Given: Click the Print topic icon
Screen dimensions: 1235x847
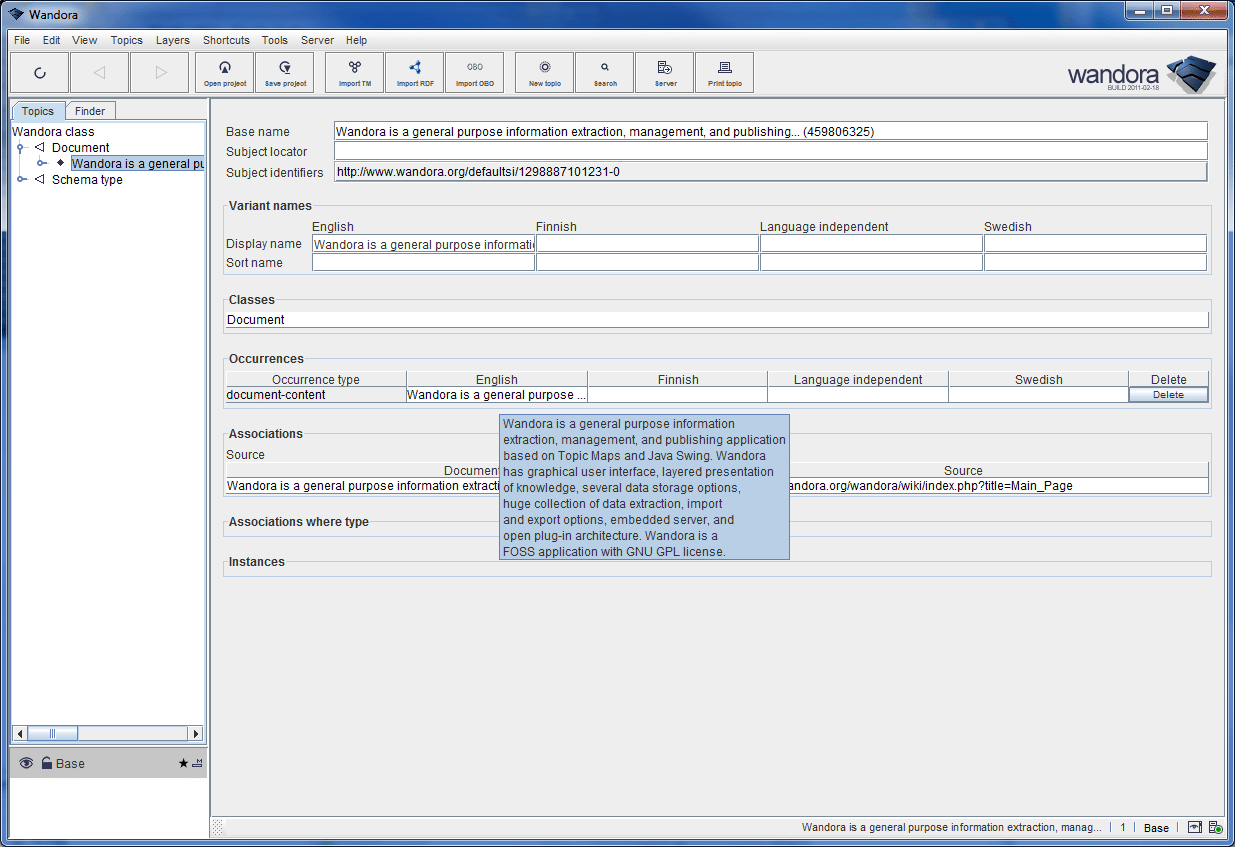Looking at the screenshot, I should pyautogui.click(x=725, y=72).
